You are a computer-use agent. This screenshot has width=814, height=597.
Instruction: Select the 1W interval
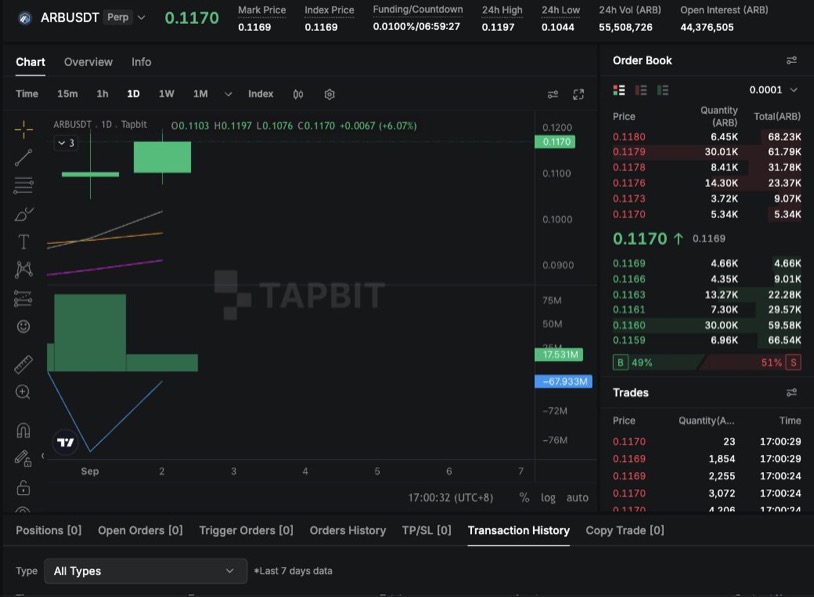click(x=166, y=94)
